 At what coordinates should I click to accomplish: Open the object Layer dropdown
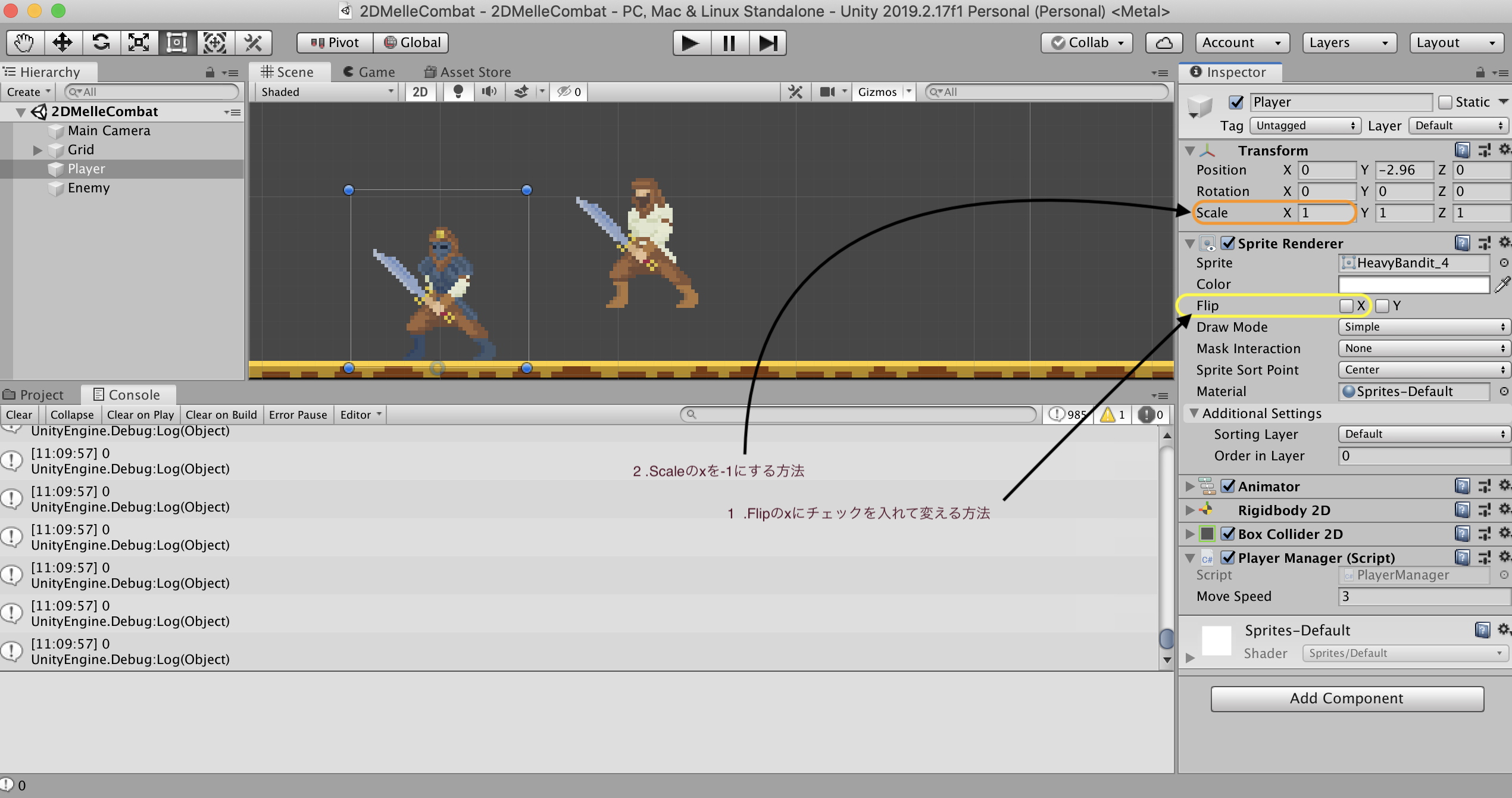click(x=1460, y=126)
